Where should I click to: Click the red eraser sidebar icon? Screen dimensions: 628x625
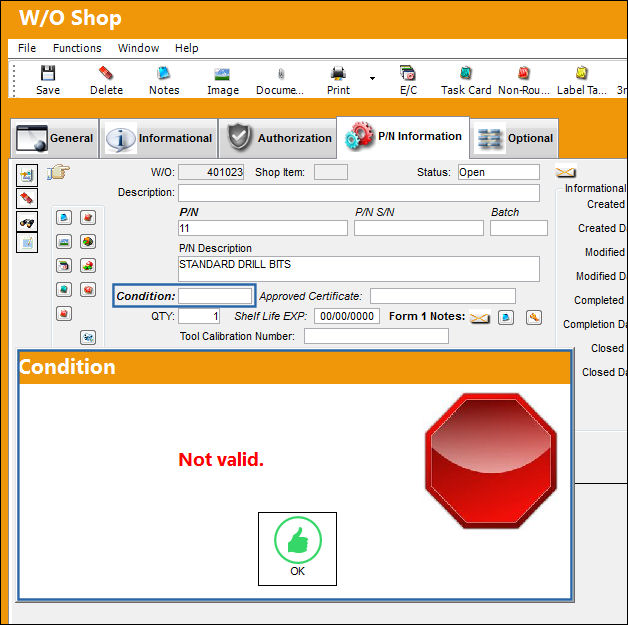(27, 198)
